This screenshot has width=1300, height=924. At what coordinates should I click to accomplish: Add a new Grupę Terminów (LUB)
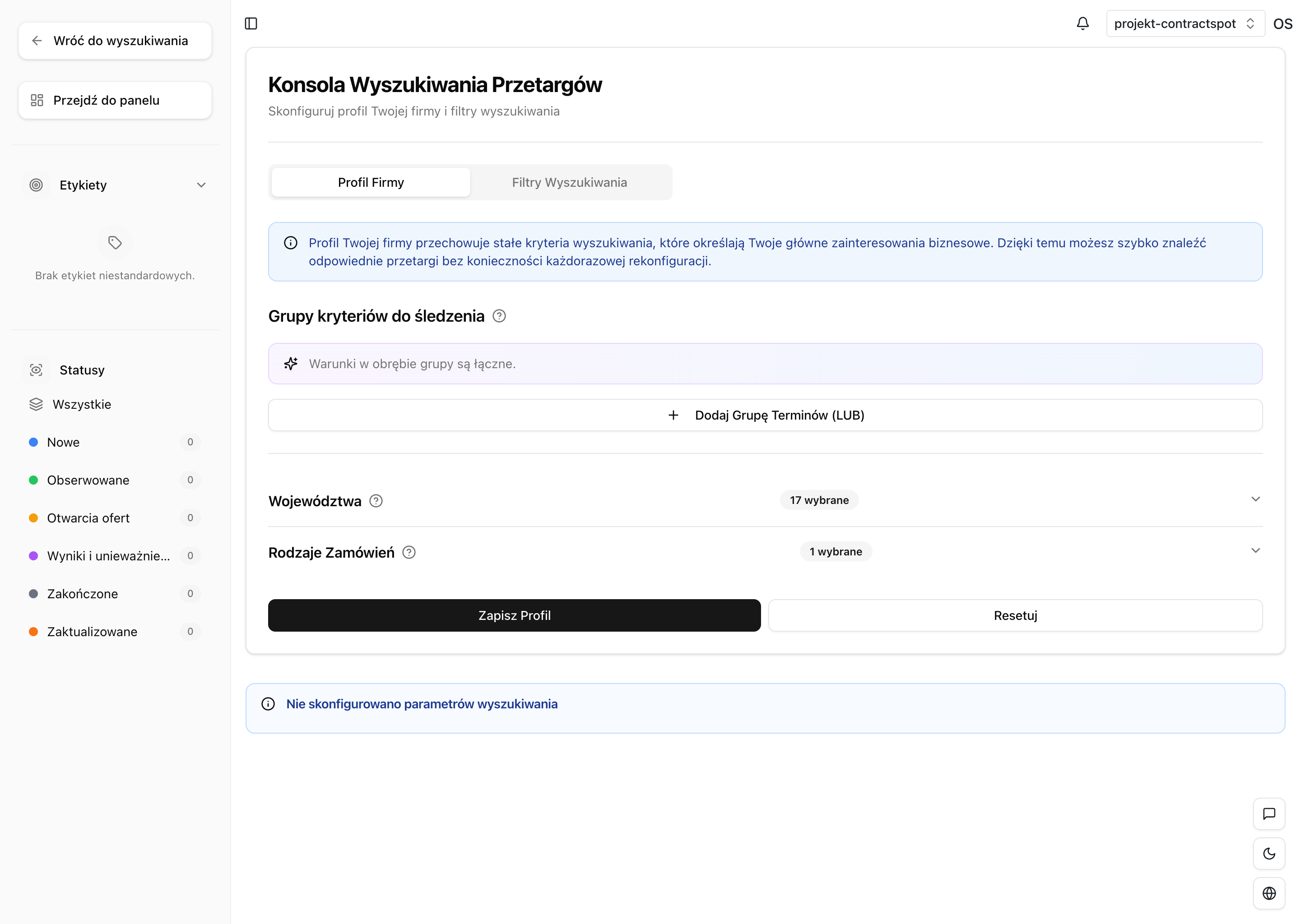pyautogui.click(x=765, y=416)
